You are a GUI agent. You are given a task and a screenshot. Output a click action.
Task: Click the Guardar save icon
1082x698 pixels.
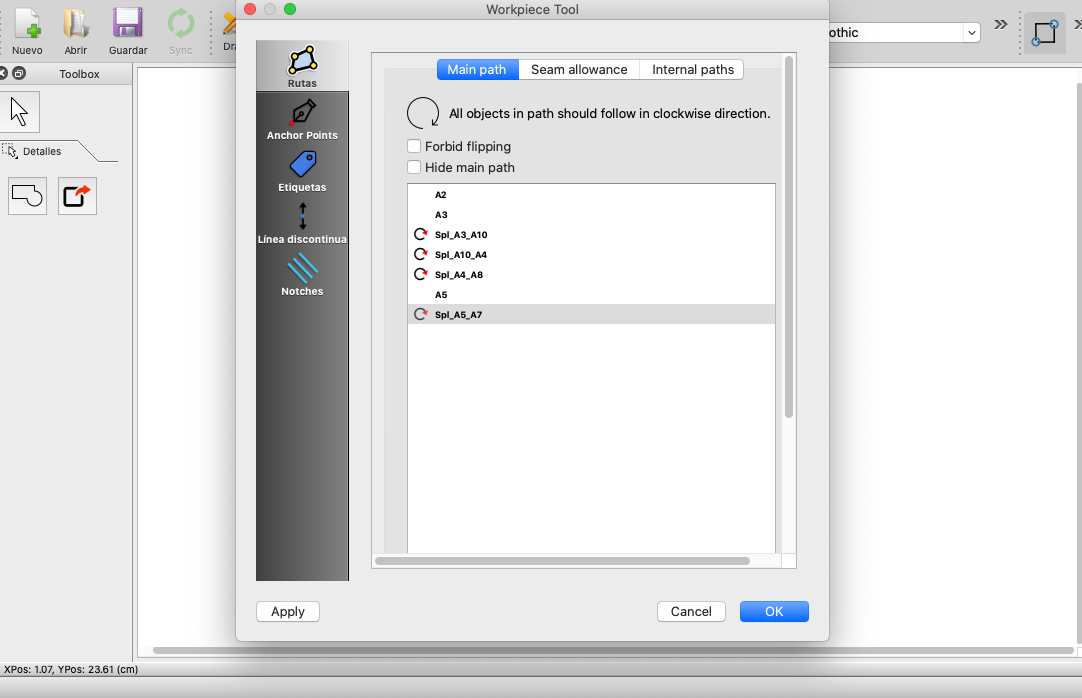(x=128, y=30)
